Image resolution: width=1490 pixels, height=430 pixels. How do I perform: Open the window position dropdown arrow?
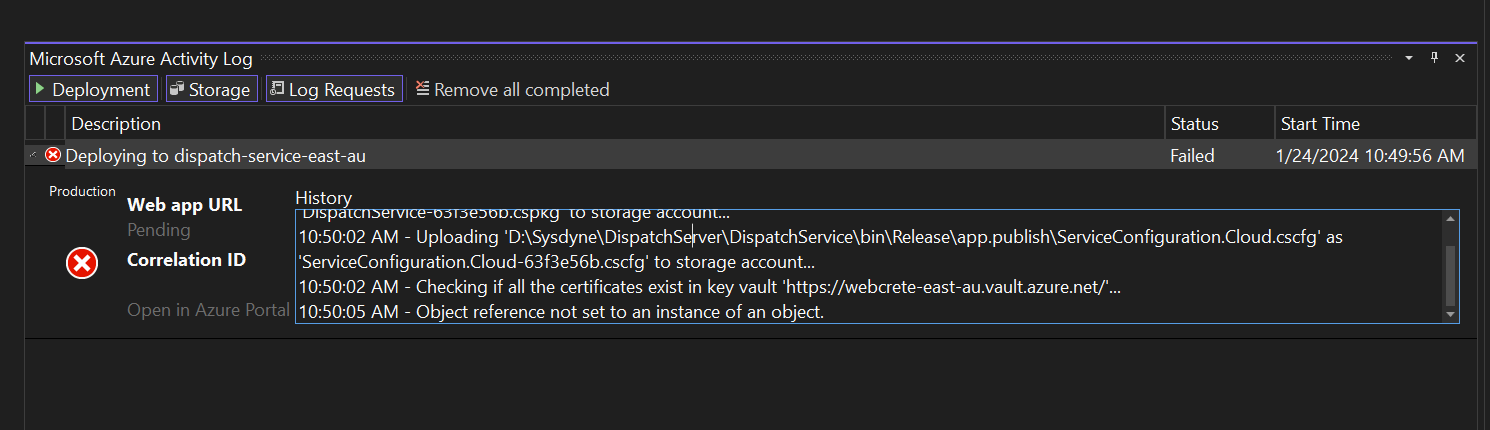click(1409, 59)
